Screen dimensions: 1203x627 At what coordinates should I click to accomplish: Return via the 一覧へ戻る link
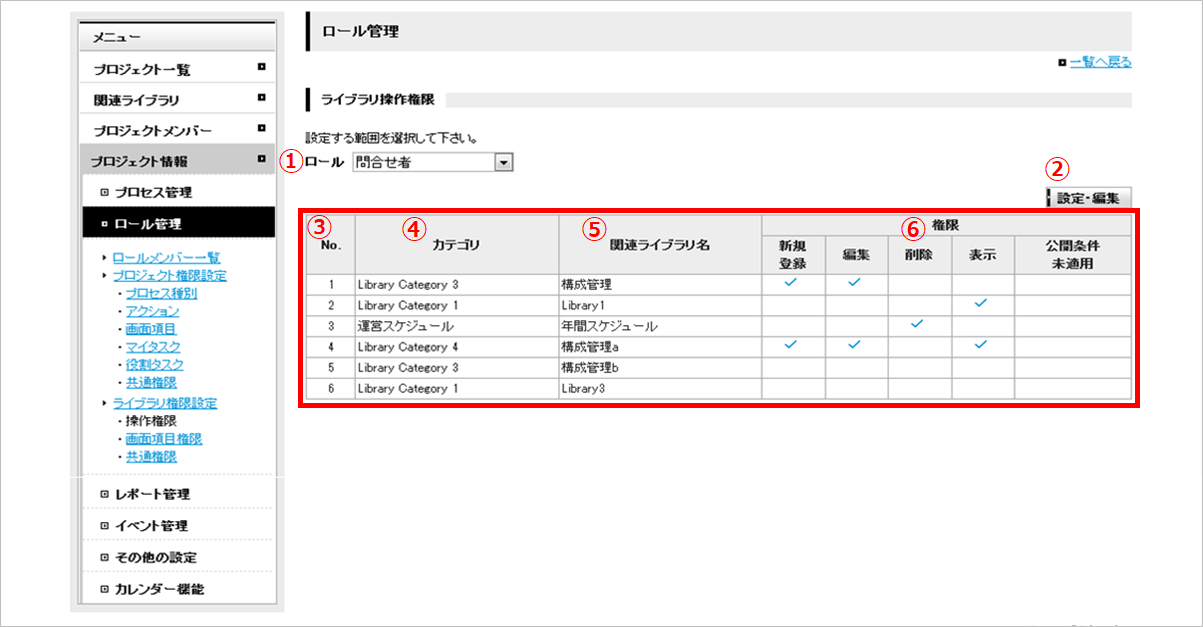pyautogui.click(x=1100, y=62)
